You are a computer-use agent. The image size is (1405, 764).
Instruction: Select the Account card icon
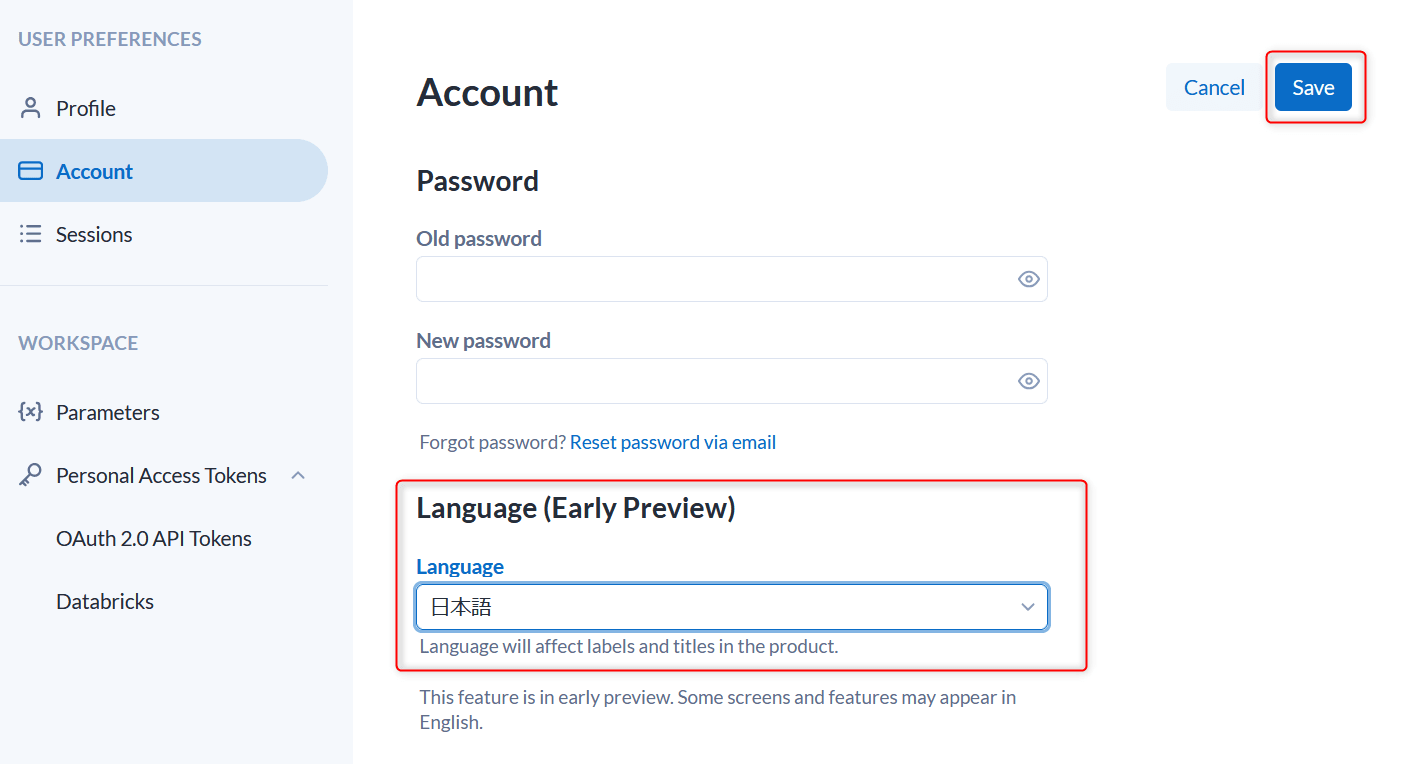pyautogui.click(x=30, y=170)
